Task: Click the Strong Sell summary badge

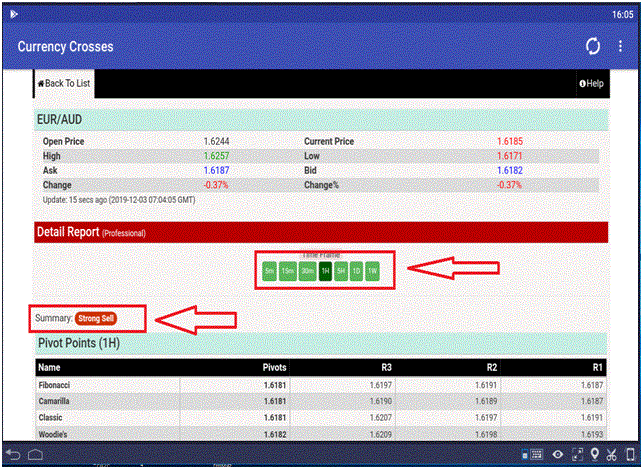Action: point(96,318)
